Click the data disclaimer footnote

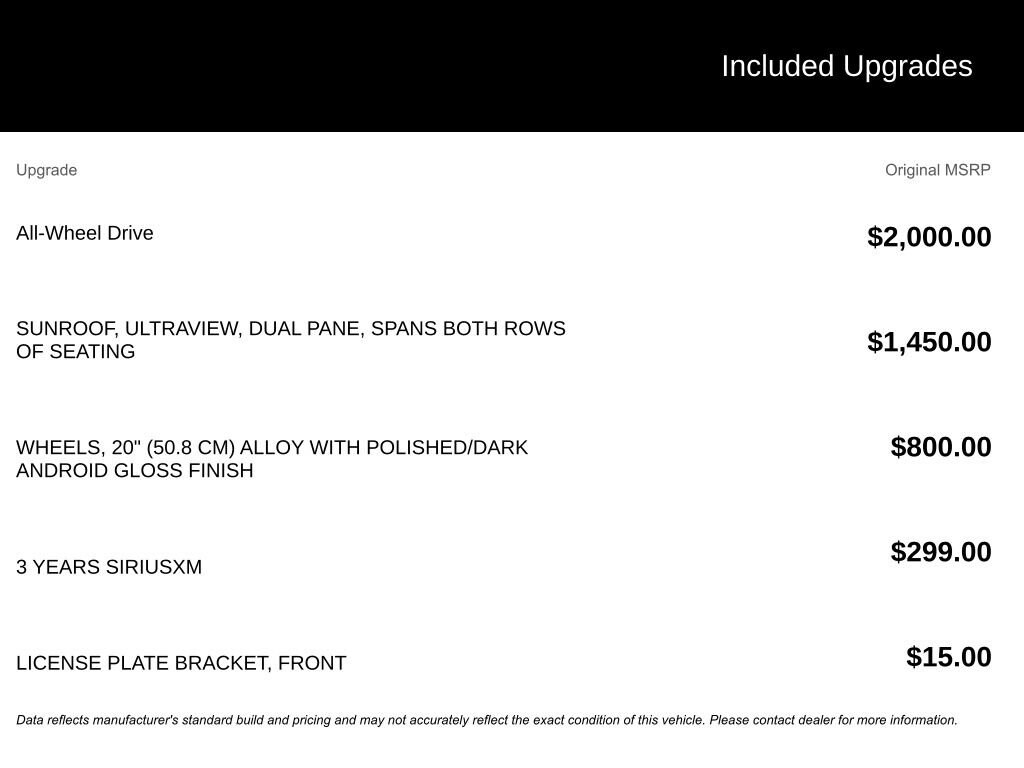pyautogui.click(x=487, y=720)
